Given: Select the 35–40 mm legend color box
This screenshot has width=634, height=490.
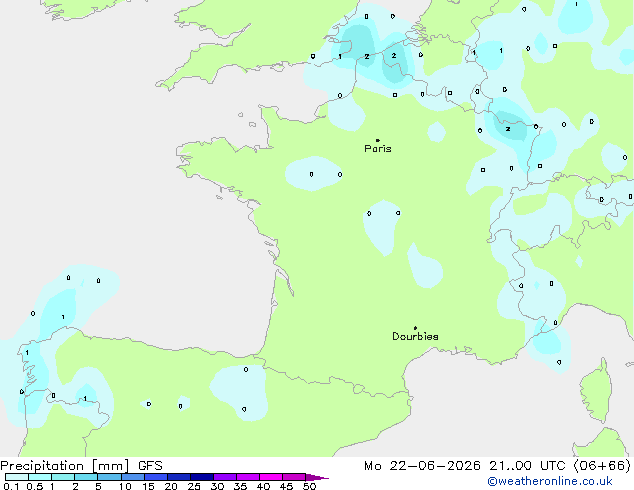Looking at the screenshot, I should [248, 477].
